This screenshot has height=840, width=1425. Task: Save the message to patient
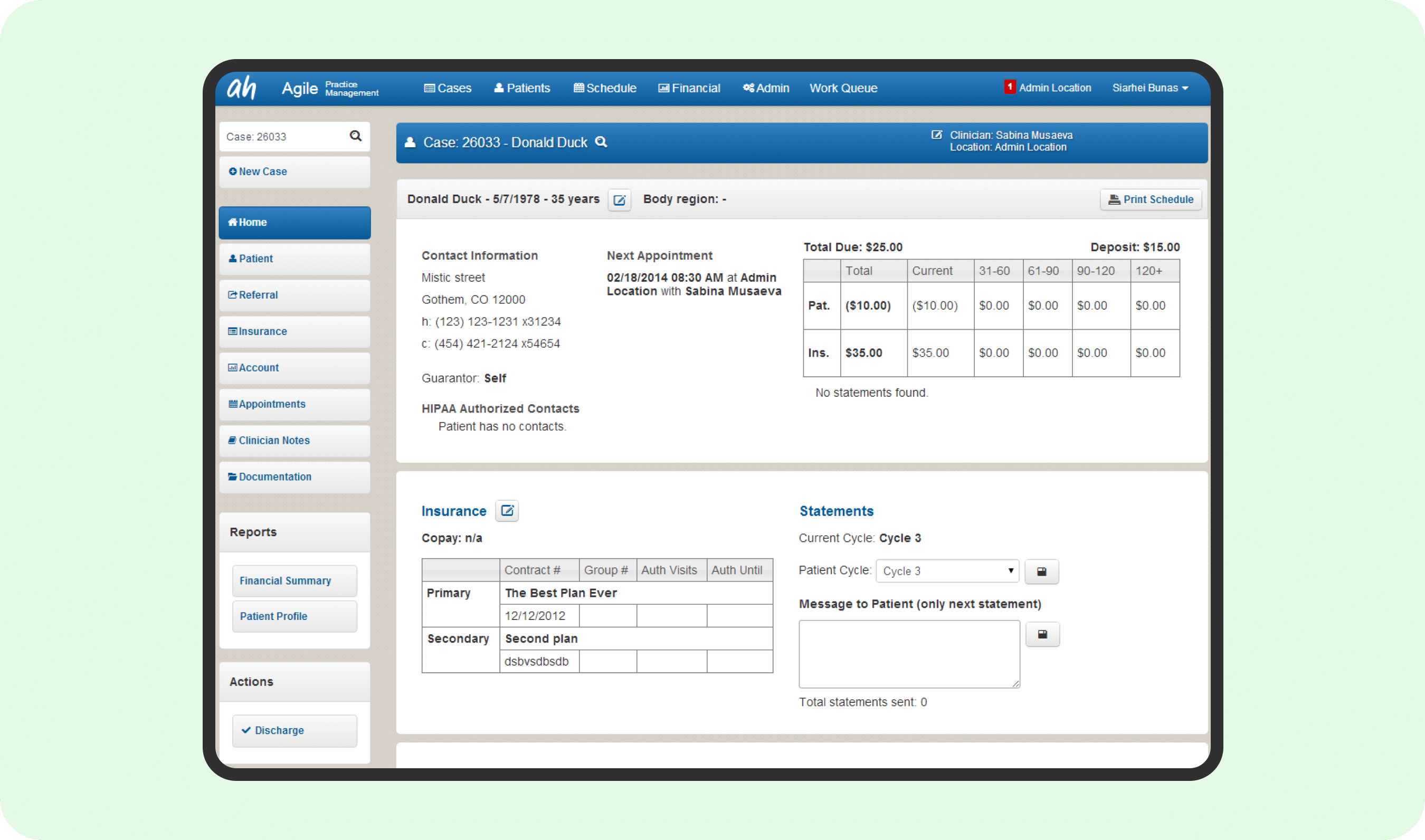(1042, 634)
